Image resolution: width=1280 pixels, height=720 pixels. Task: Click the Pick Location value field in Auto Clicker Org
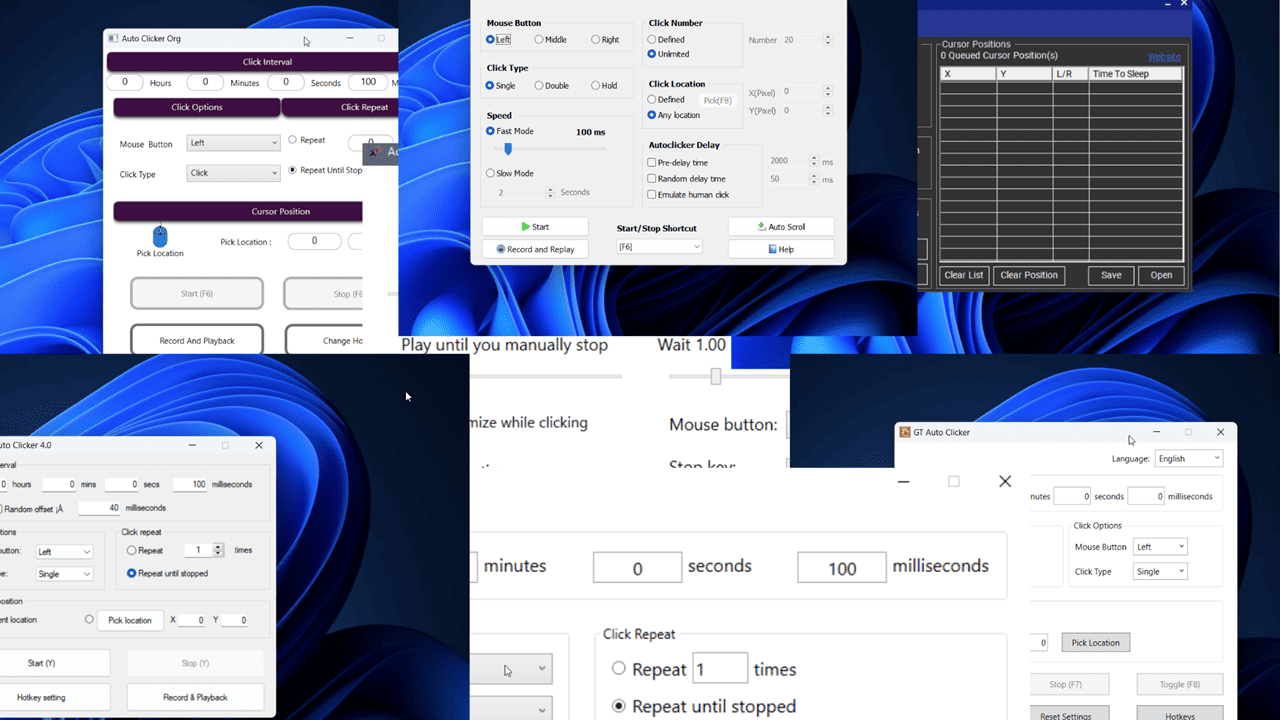314,241
